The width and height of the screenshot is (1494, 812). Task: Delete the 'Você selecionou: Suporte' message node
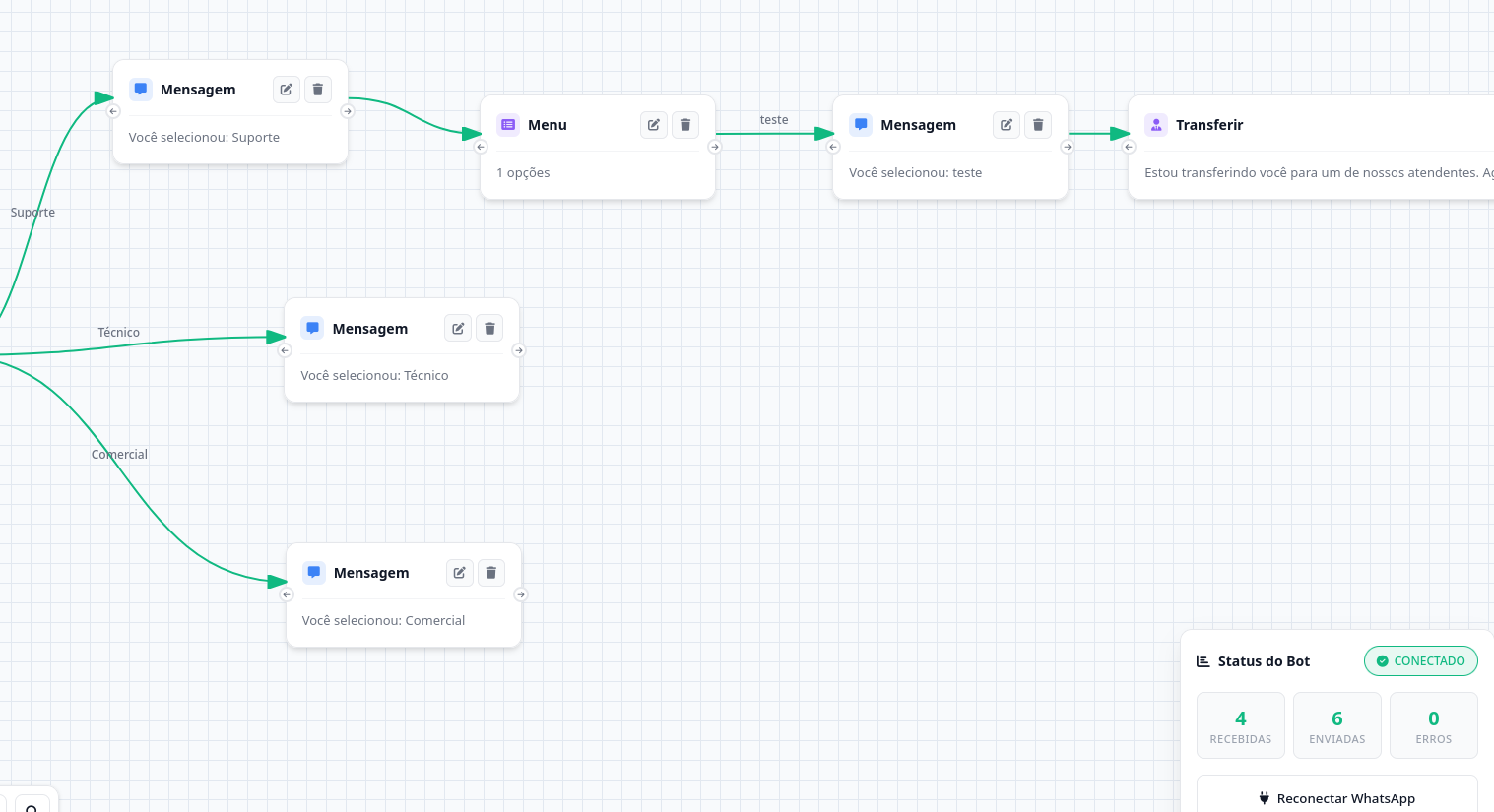click(x=317, y=89)
